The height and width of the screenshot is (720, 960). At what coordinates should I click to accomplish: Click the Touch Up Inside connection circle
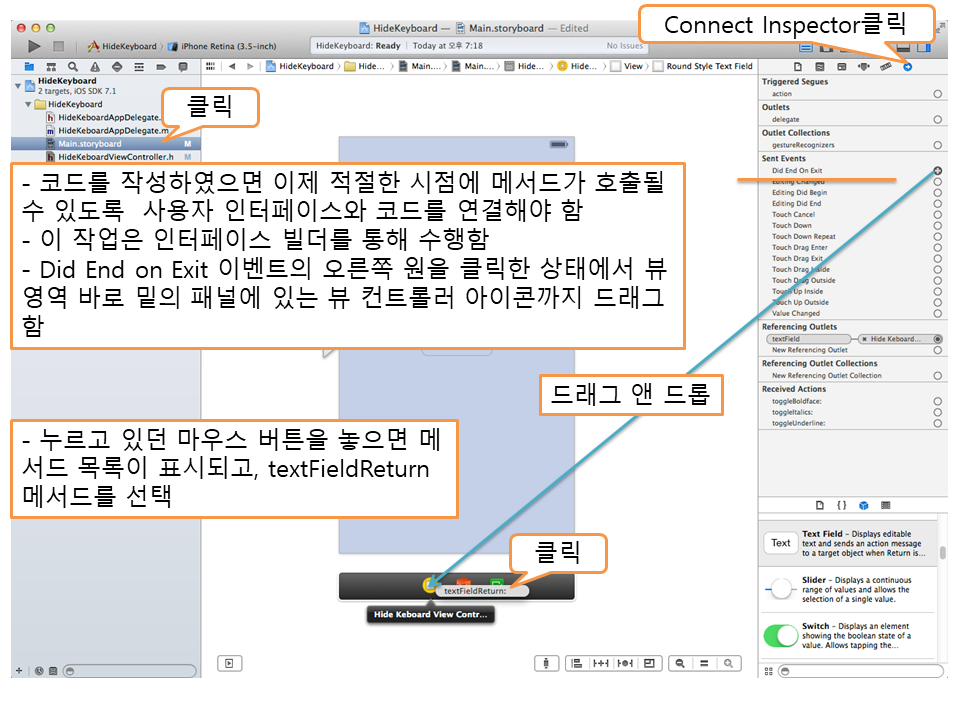tap(937, 291)
